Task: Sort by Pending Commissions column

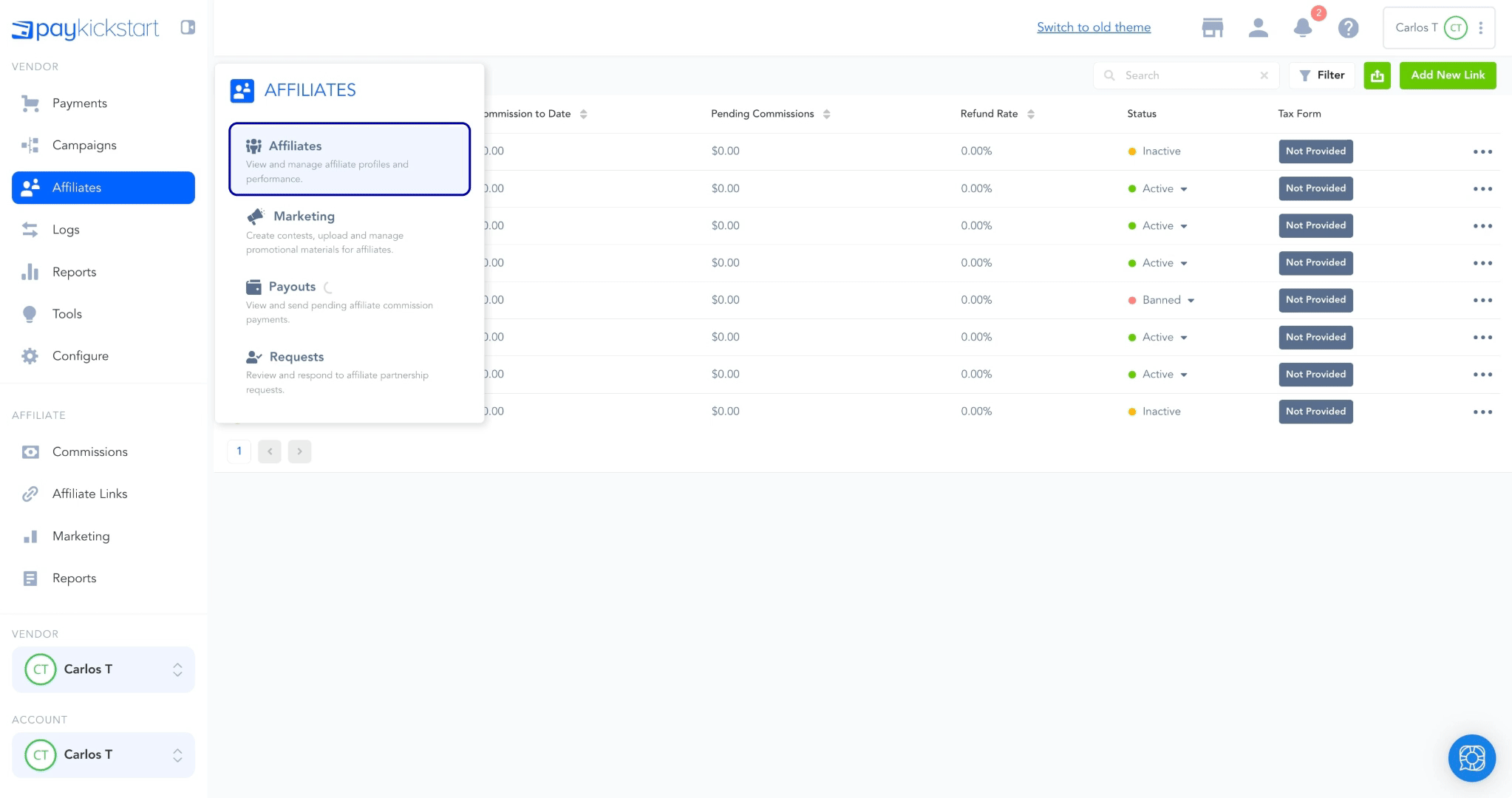Action: (x=826, y=114)
